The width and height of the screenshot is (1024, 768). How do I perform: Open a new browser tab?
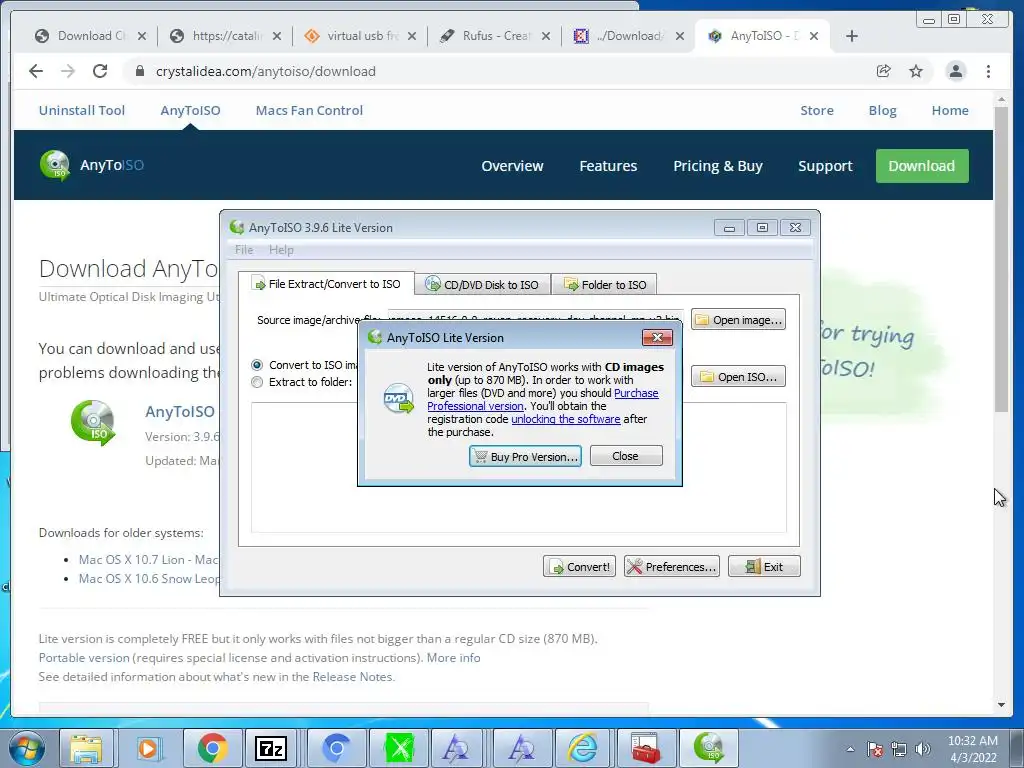[x=852, y=36]
